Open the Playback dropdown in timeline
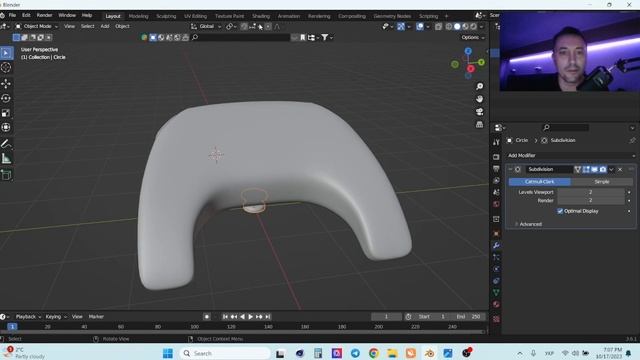This screenshot has height=360, width=640. 28,317
